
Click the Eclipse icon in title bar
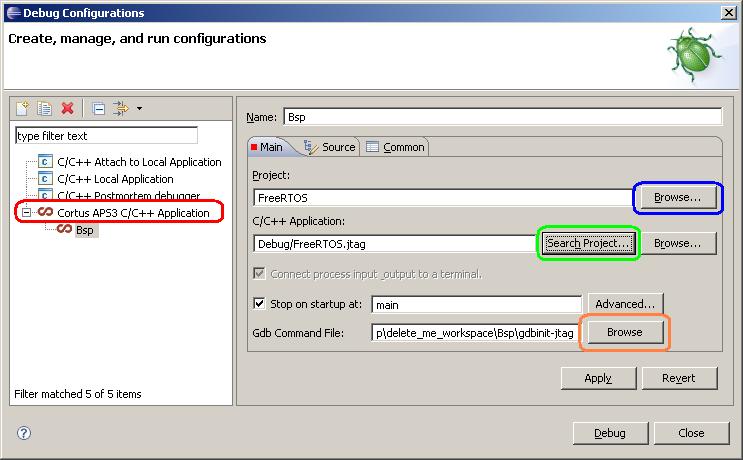coord(13,13)
